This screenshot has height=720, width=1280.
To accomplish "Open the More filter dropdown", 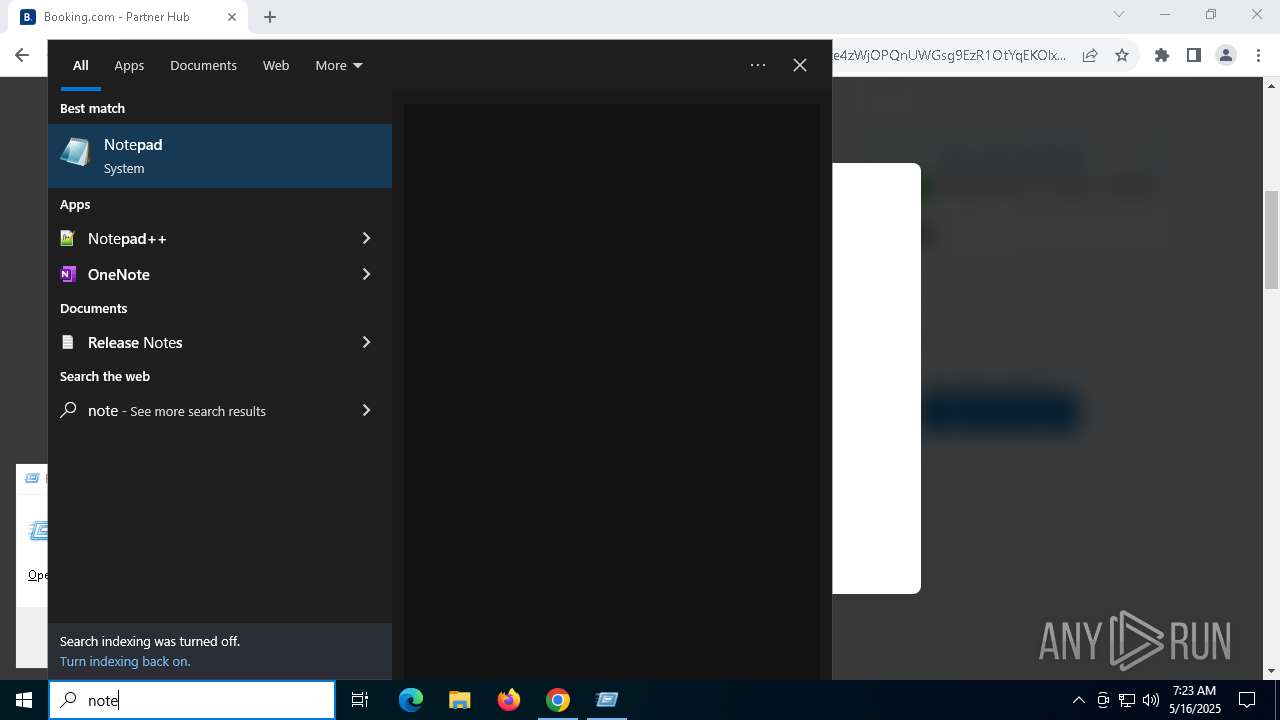I will [339, 65].
